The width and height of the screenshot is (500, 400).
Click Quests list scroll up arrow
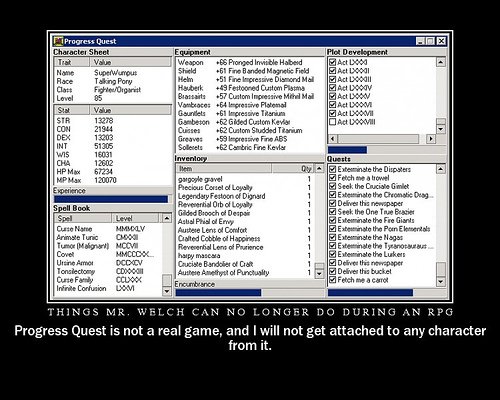(441, 169)
